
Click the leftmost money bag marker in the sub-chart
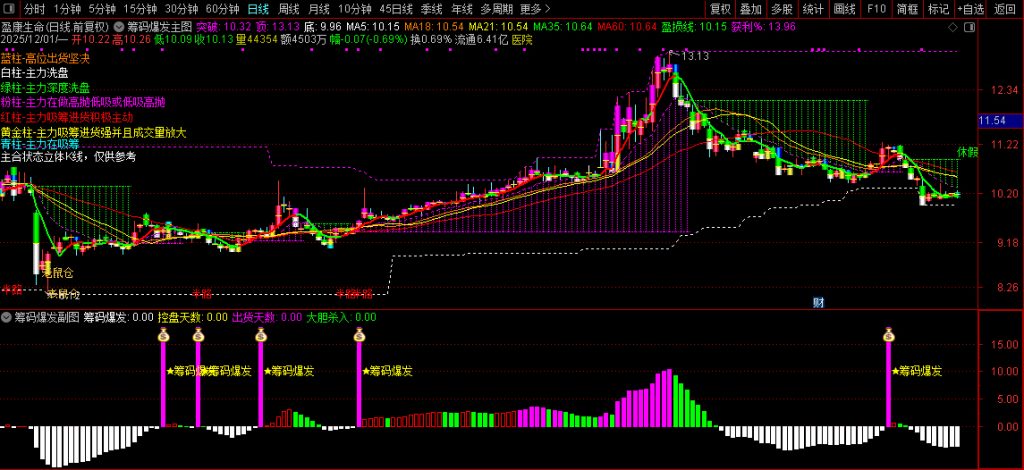(x=163, y=336)
